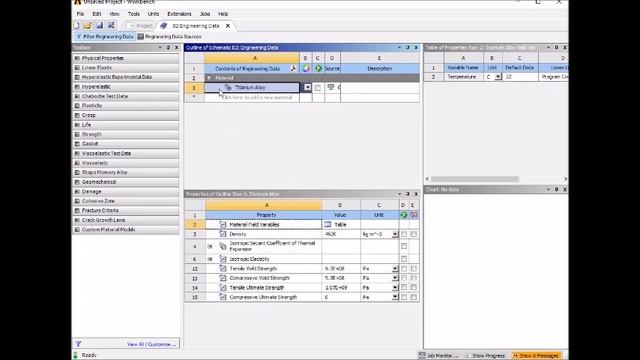Screen dimensions: 640x360
Task: Click the Density property icon
Action: pos(222,234)
